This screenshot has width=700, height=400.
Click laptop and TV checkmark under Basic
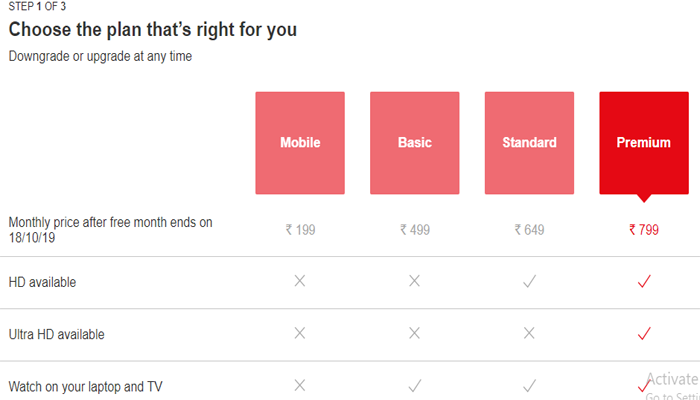point(415,385)
